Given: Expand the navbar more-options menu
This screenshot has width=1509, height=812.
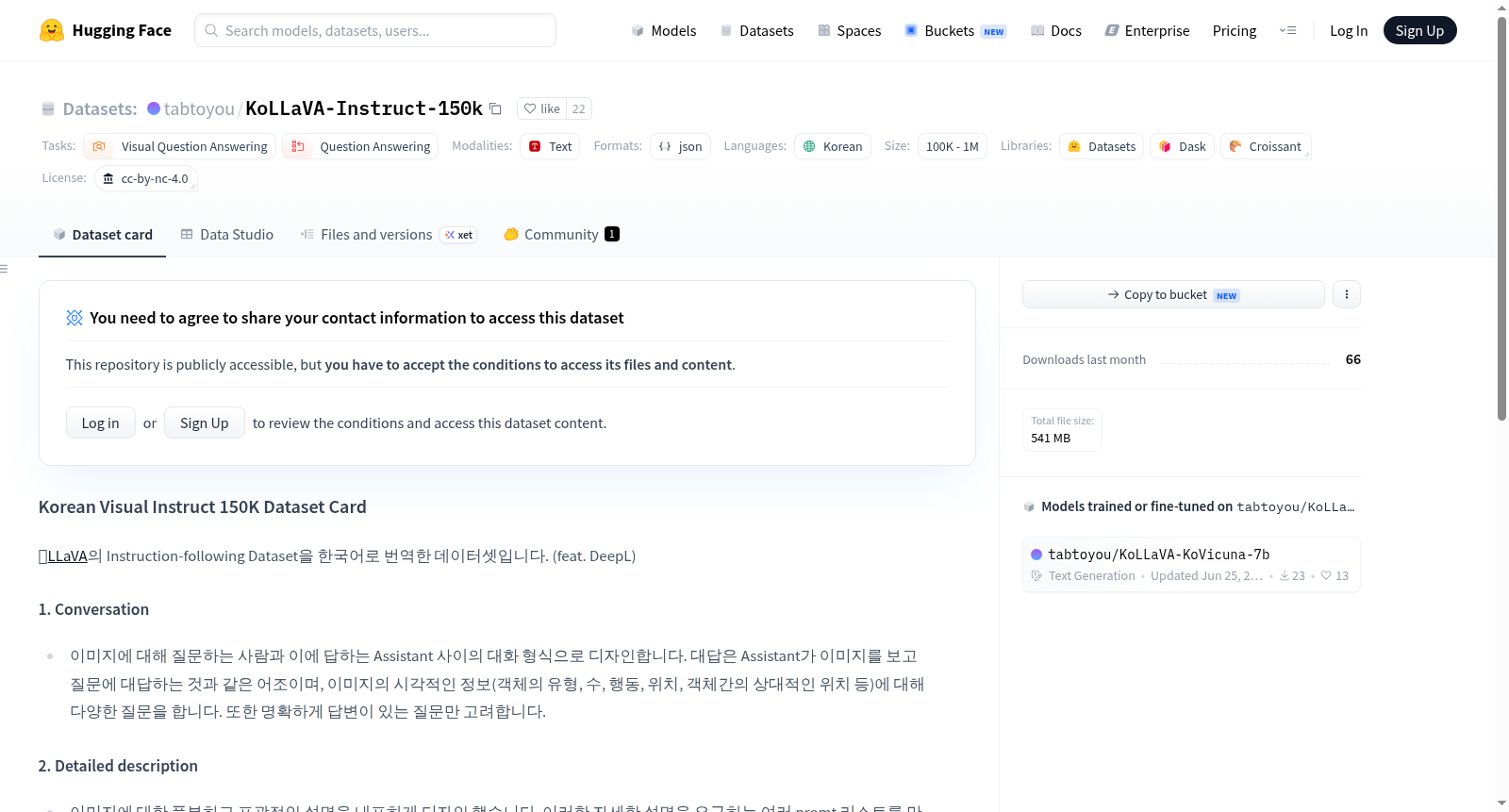Looking at the screenshot, I should point(1287,30).
